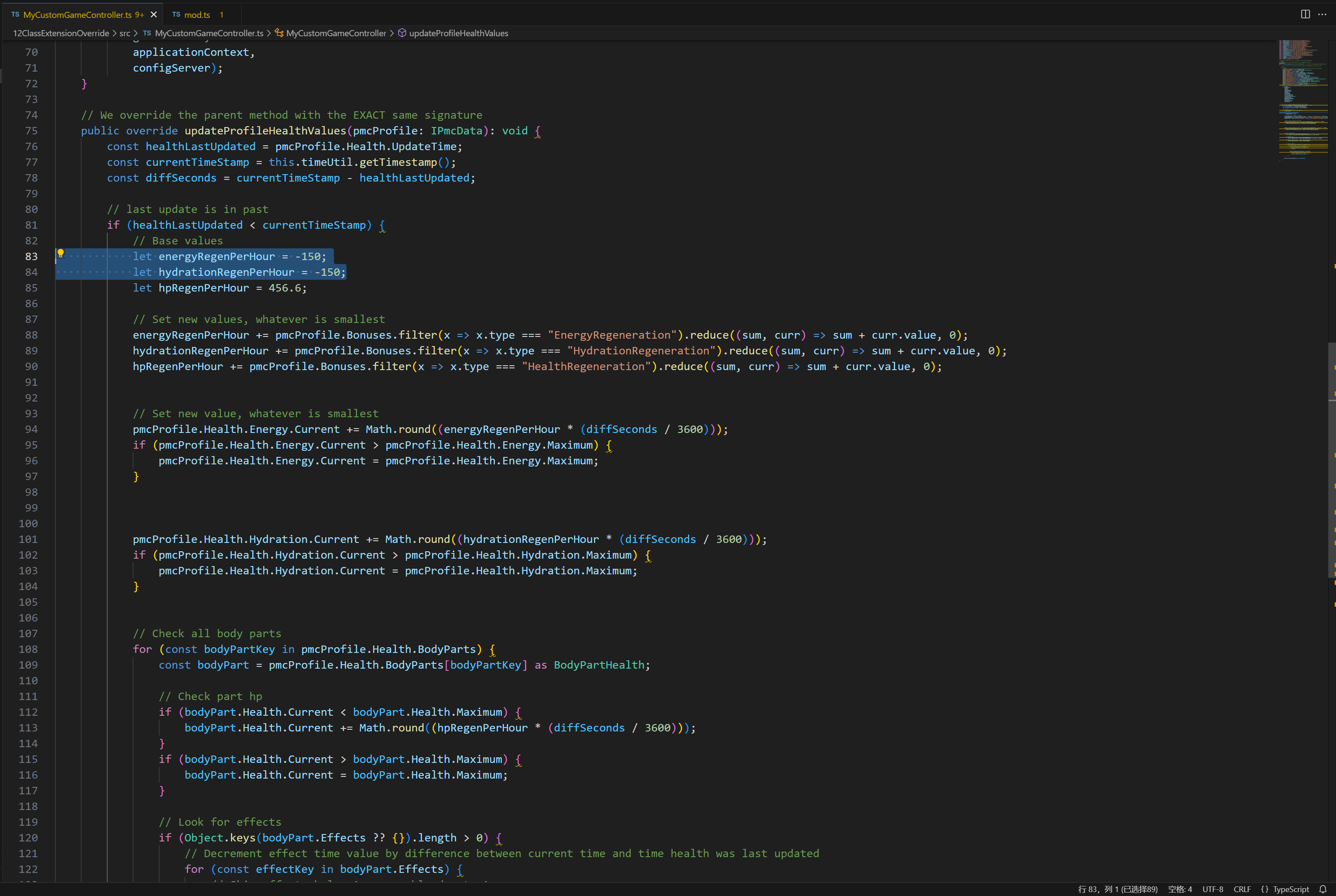Open the 12ClassExtensionOverride breadcrumb dropdown

61,33
